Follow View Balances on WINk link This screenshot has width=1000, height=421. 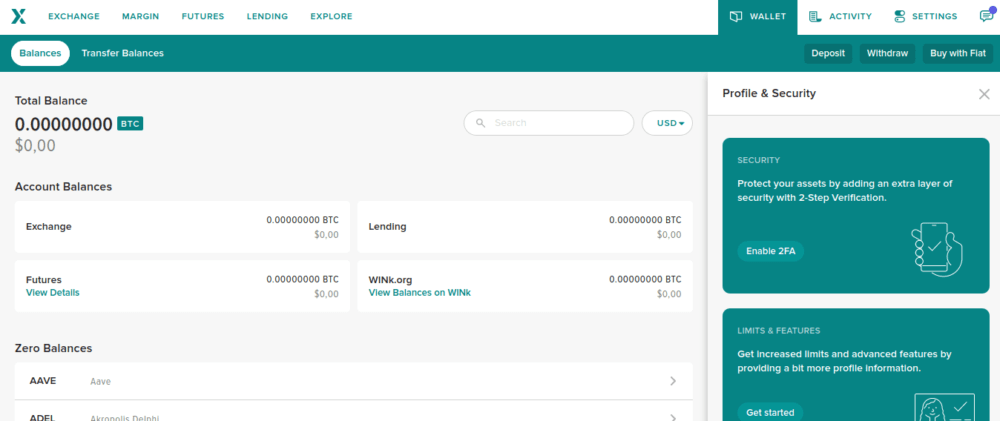[419, 293]
